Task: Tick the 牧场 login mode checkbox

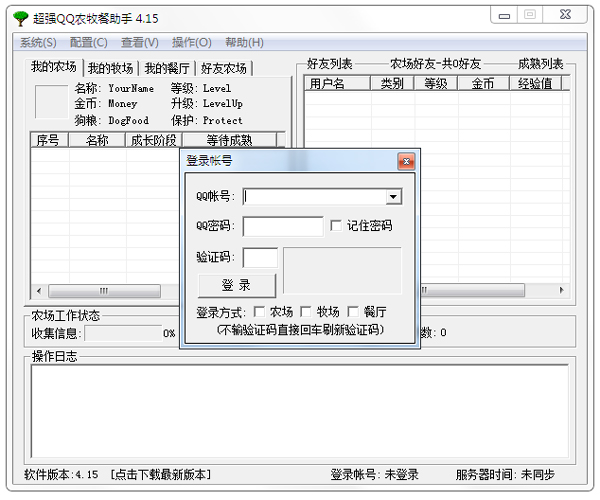Action: coord(305,312)
